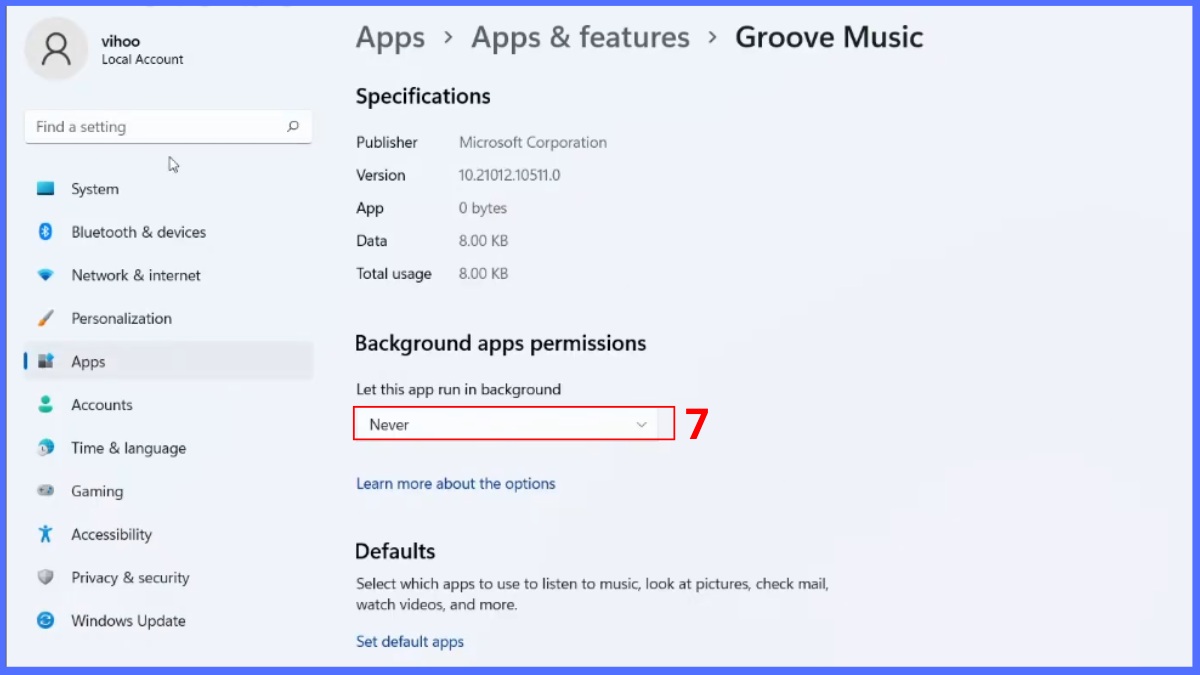Click the Background apps permissions heading
This screenshot has width=1200, height=675.
click(x=500, y=343)
